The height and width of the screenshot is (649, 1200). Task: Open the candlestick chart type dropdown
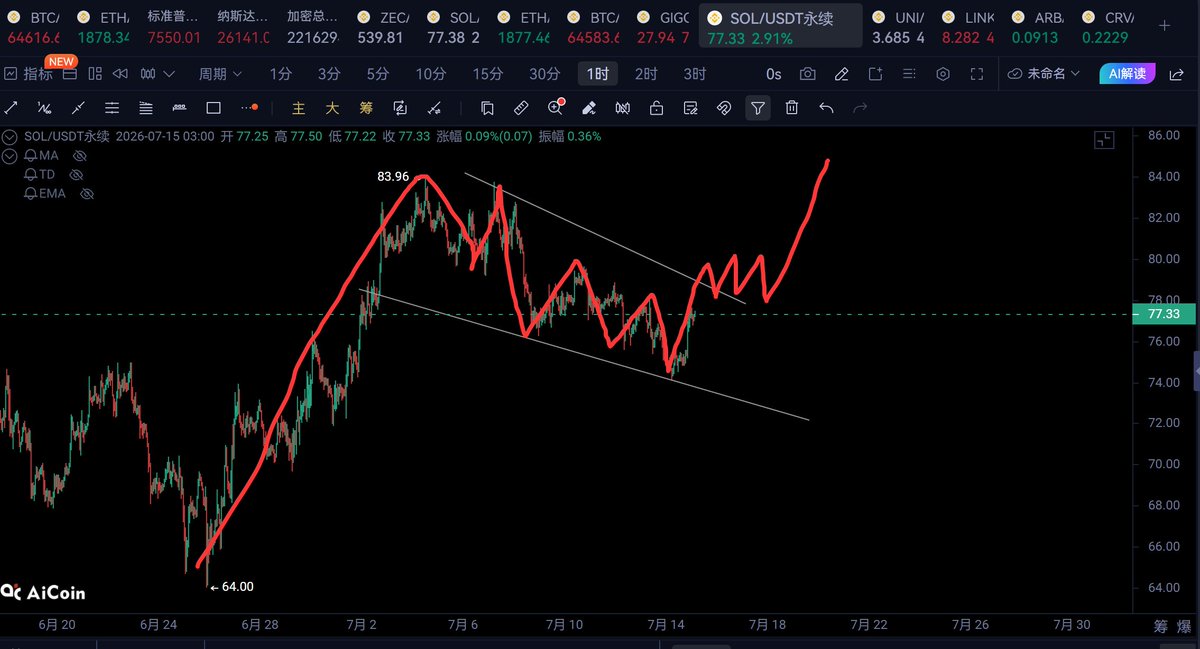pos(157,74)
